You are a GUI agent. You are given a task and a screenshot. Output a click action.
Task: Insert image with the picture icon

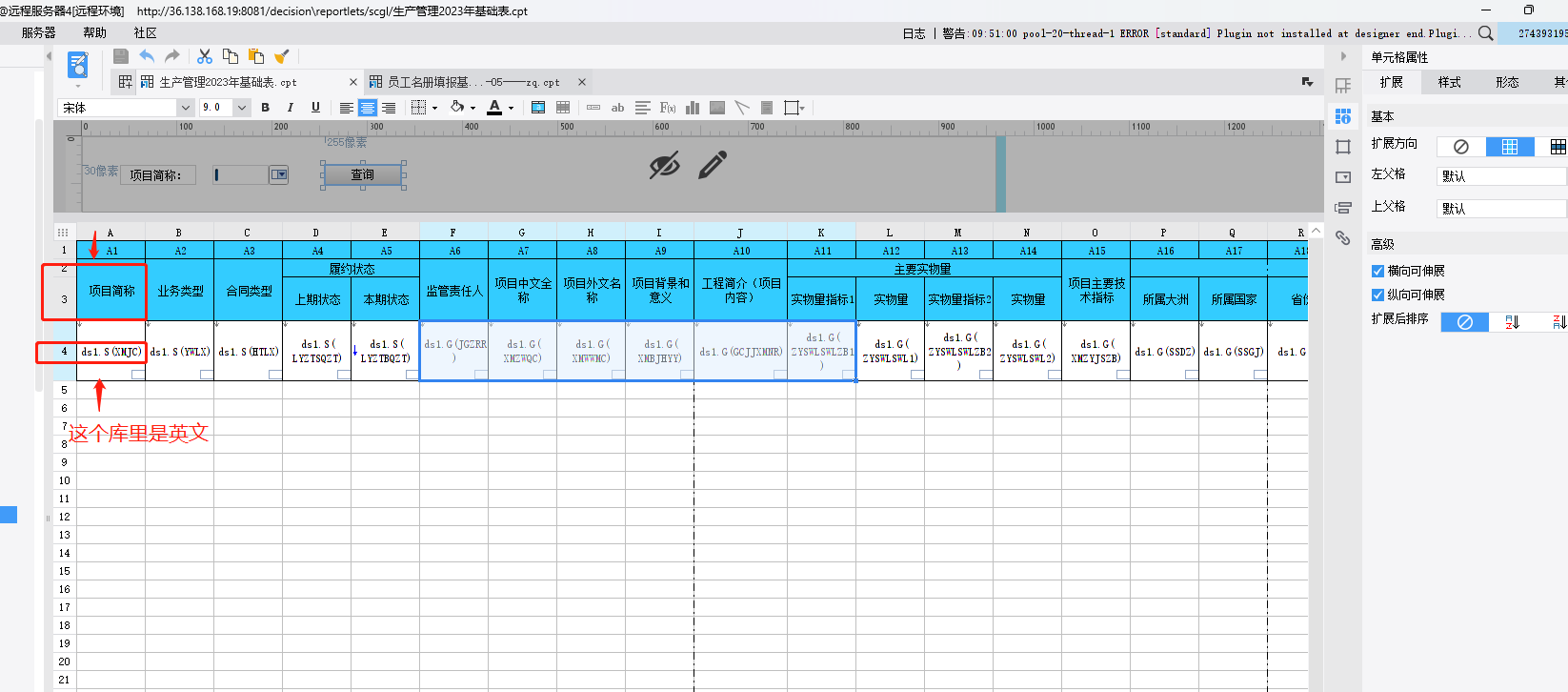point(717,108)
